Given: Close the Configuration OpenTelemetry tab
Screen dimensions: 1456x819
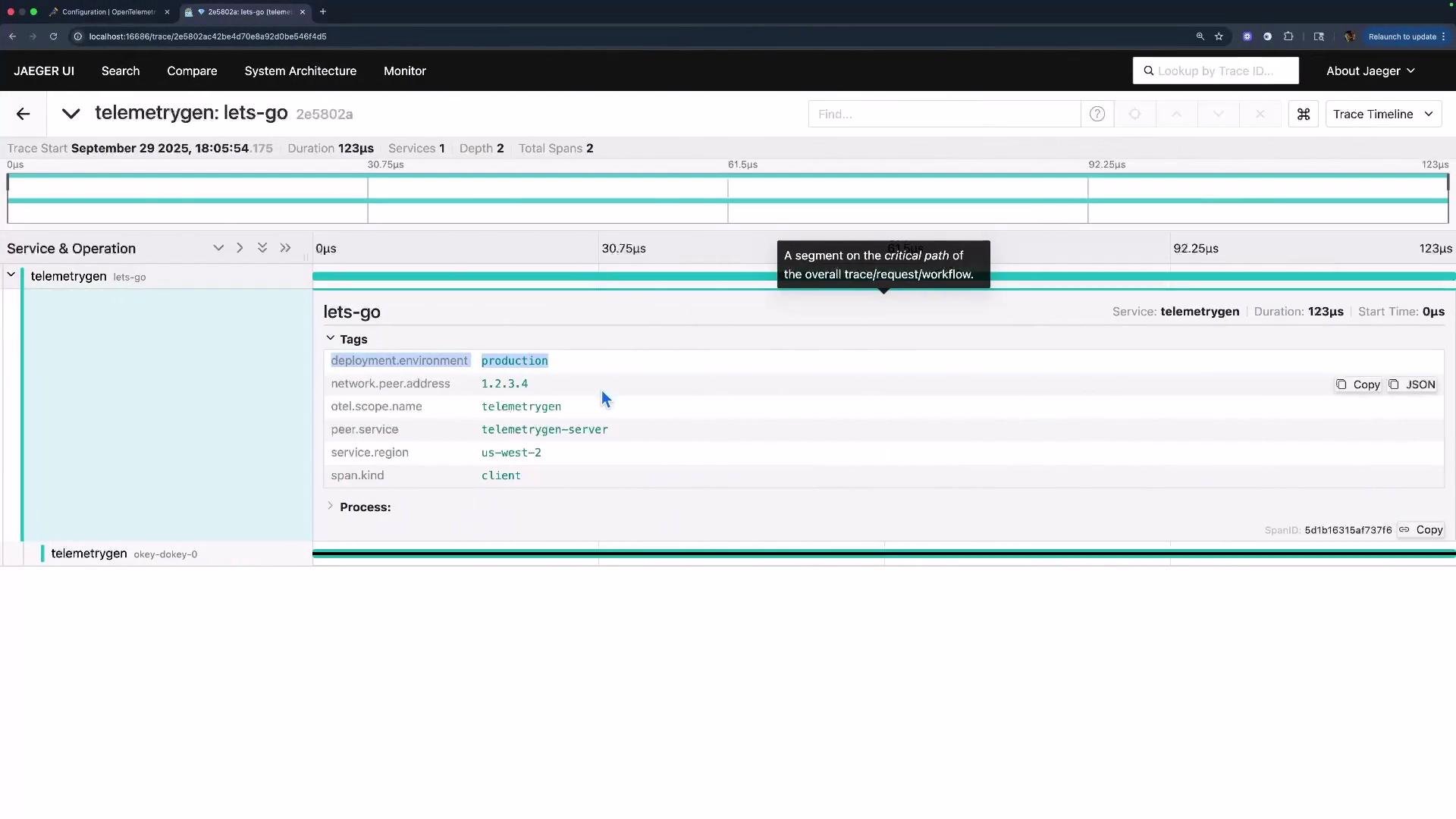Looking at the screenshot, I should 167,12.
